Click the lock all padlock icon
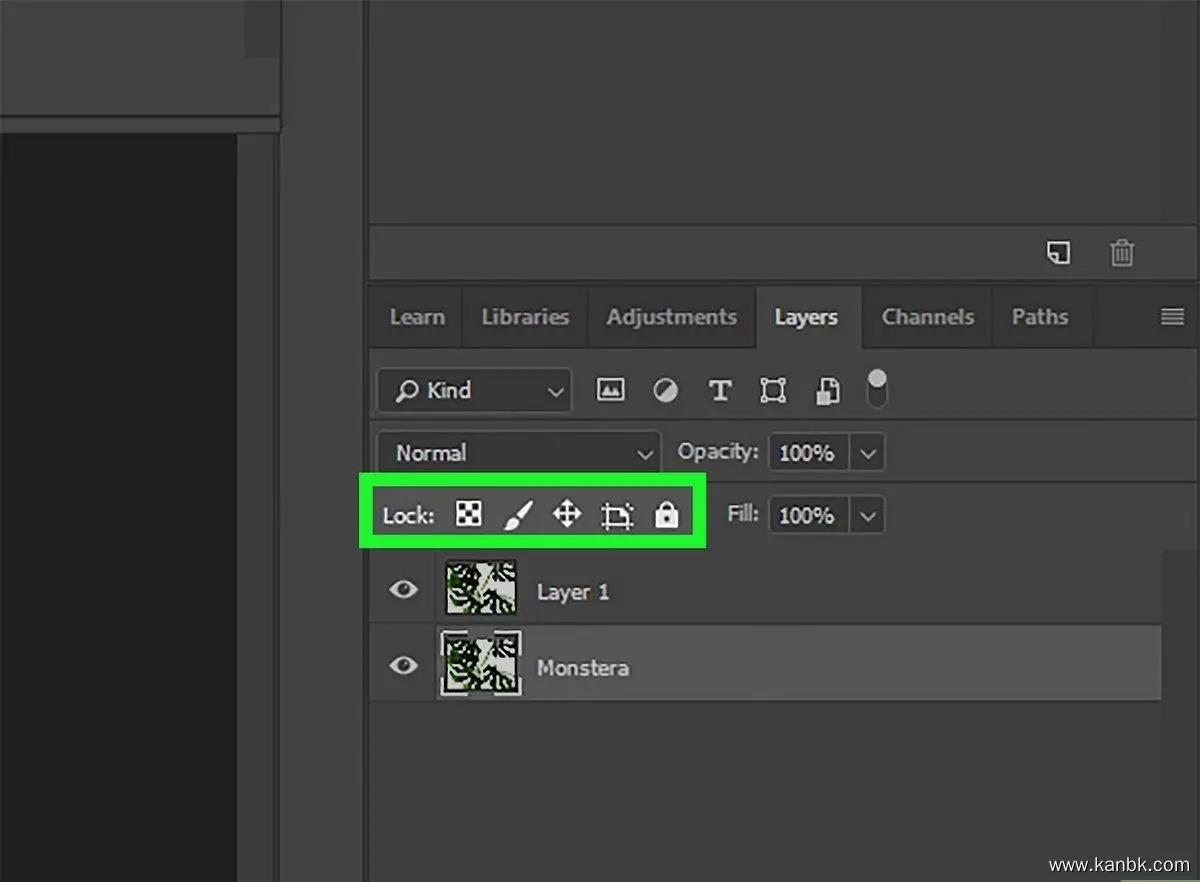Image resolution: width=1200 pixels, height=882 pixels. (666, 515)
